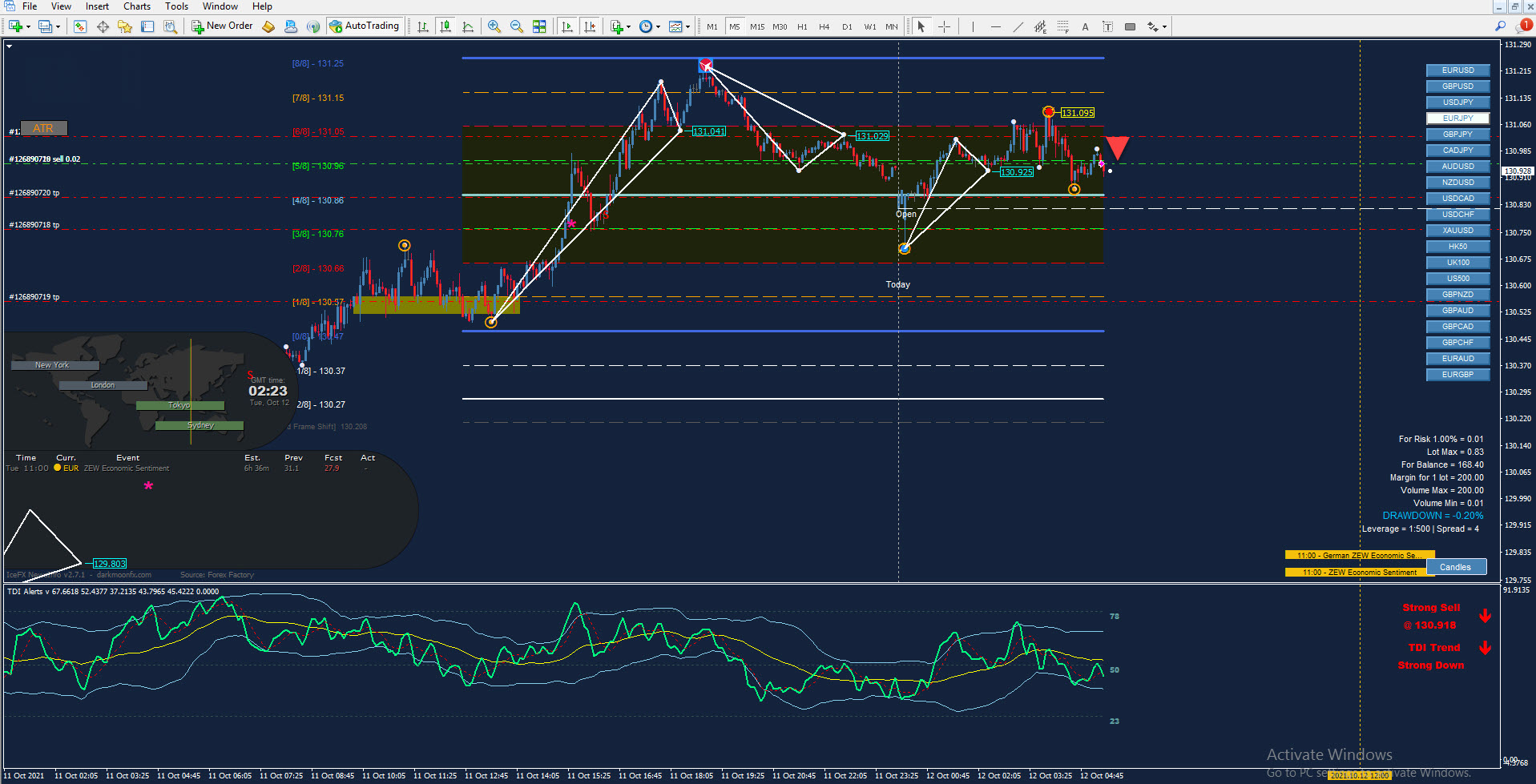
Task: Click the New Order button
Action: [222, 26]
